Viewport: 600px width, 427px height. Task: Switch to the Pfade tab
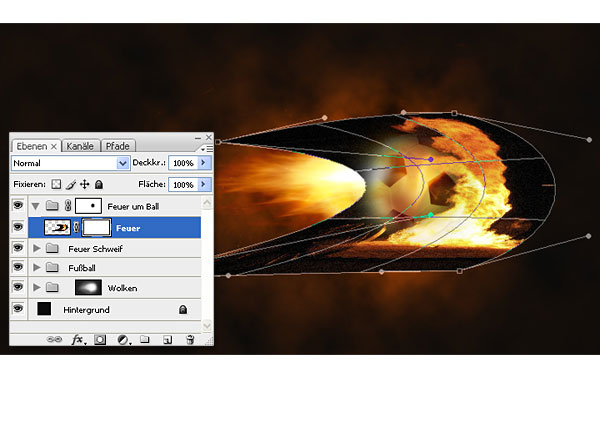tap(117, 146)
